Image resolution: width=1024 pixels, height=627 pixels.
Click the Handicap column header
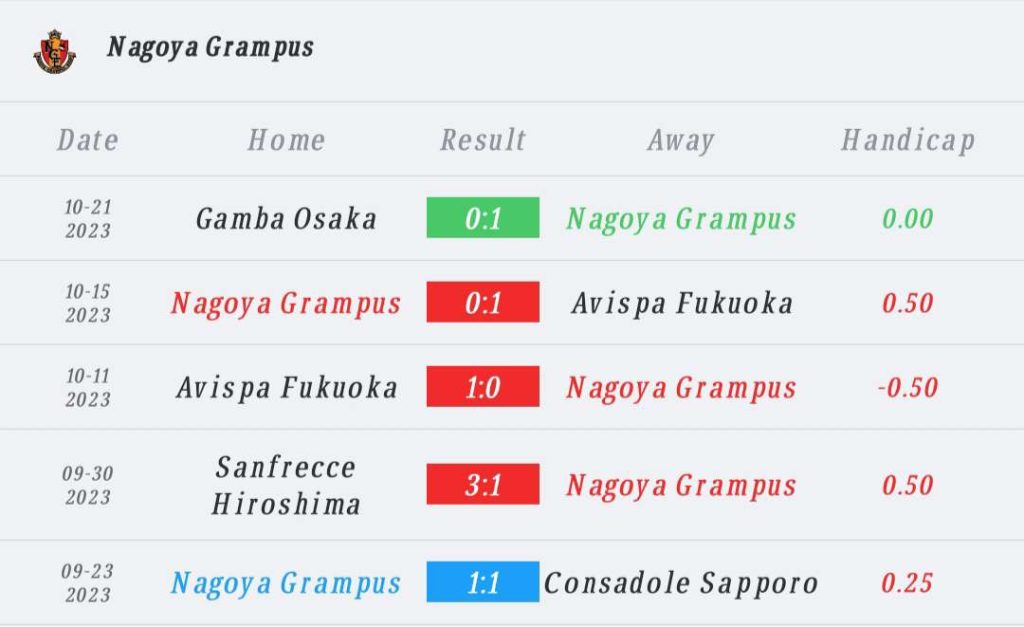click(x=908, y=140)
